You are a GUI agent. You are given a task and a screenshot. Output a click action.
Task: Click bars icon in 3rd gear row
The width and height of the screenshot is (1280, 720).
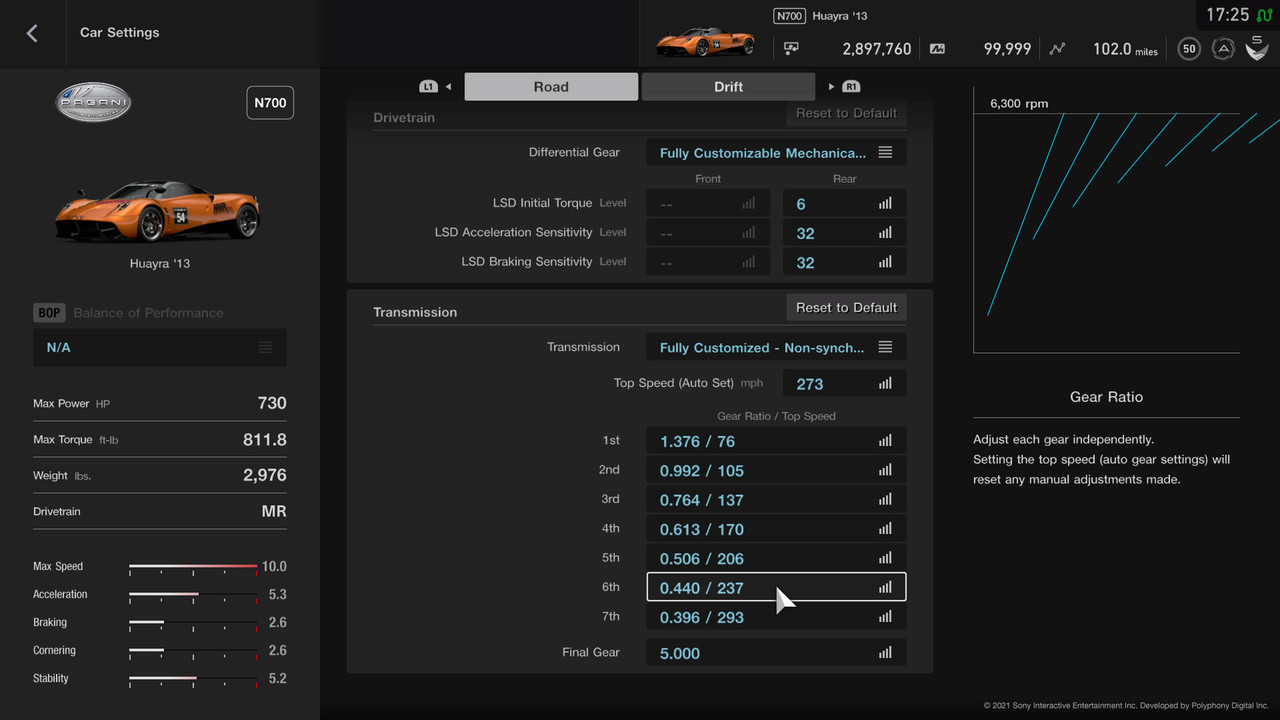click(885, 500)
